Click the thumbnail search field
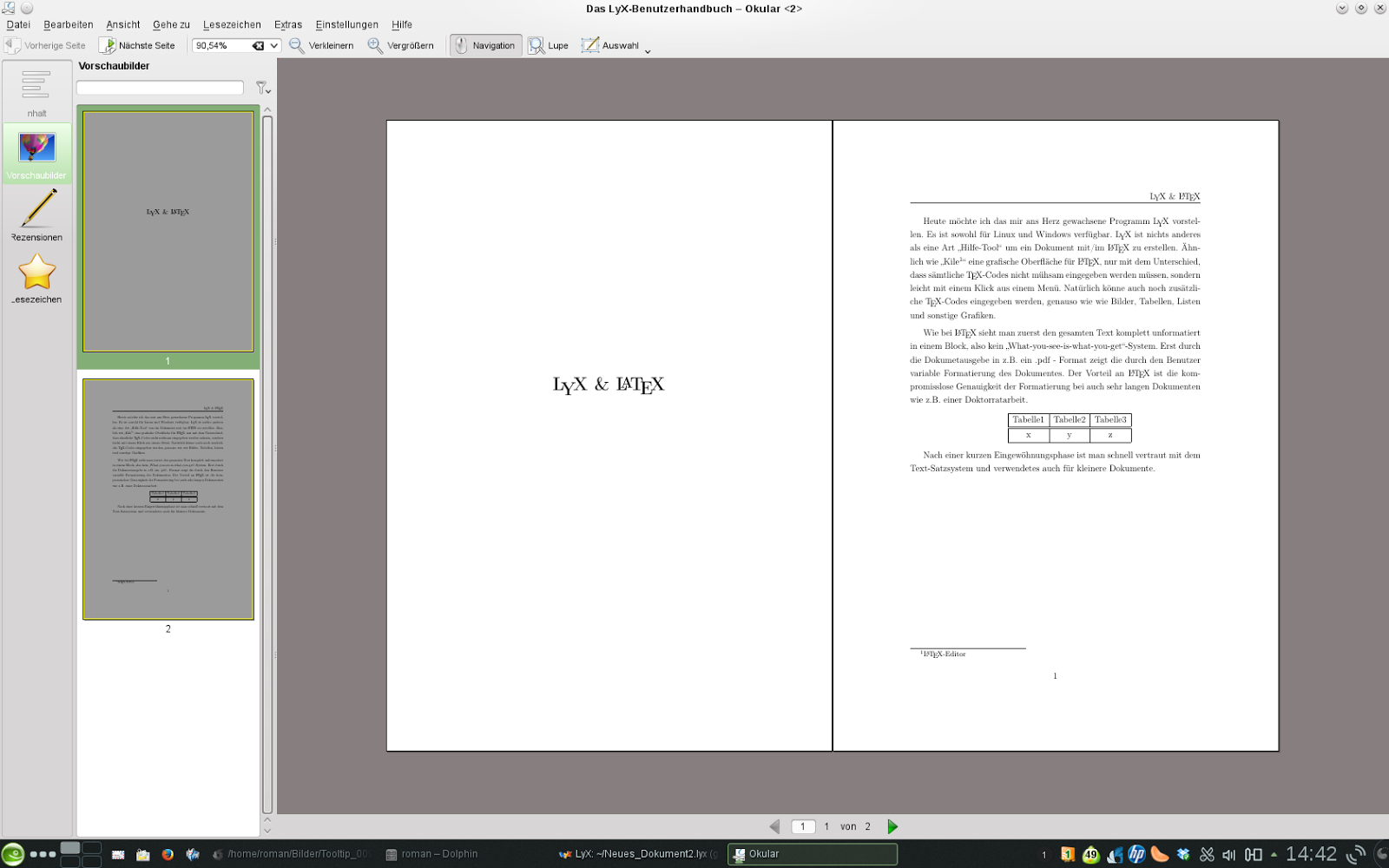 pyautogui.click(x=160, y=88)
